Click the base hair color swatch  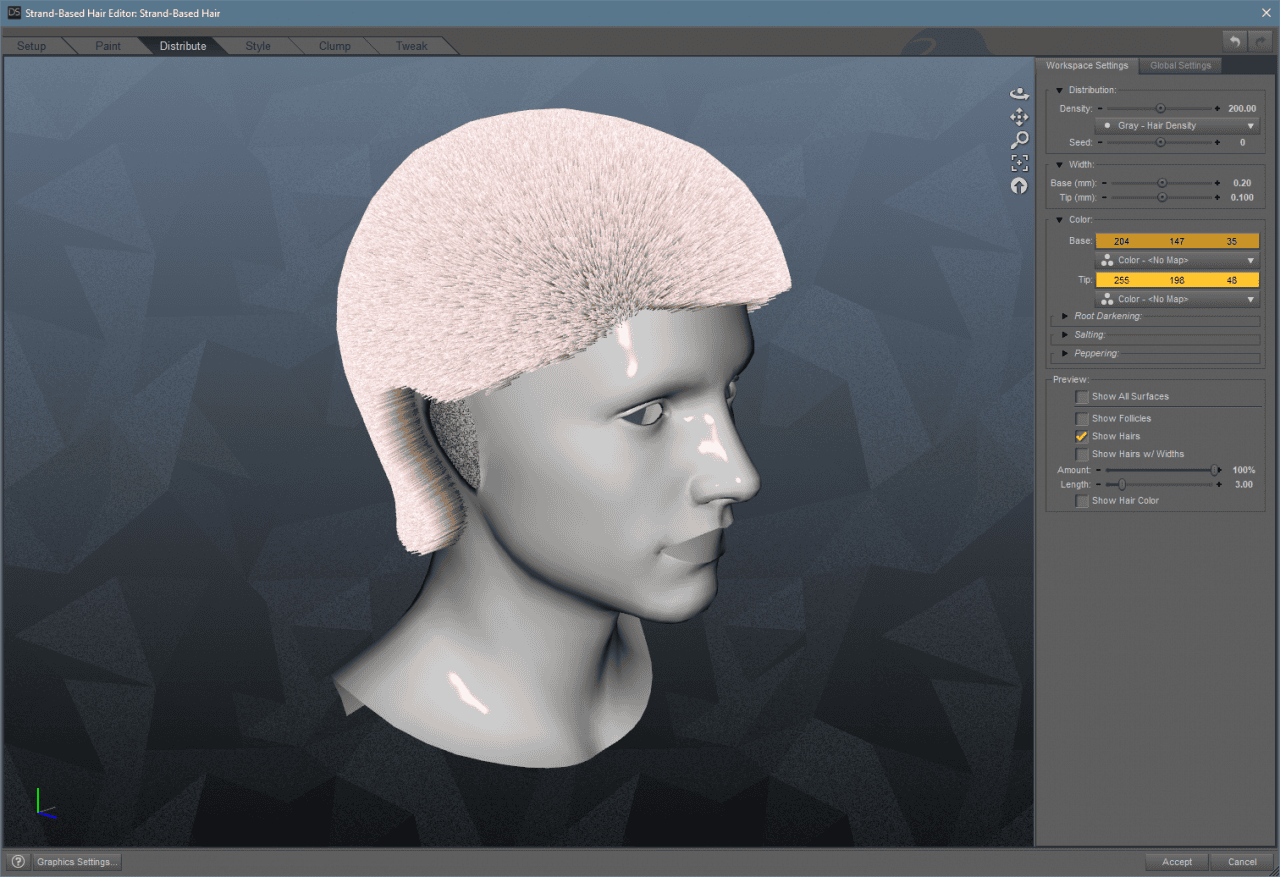point(1177,240)
